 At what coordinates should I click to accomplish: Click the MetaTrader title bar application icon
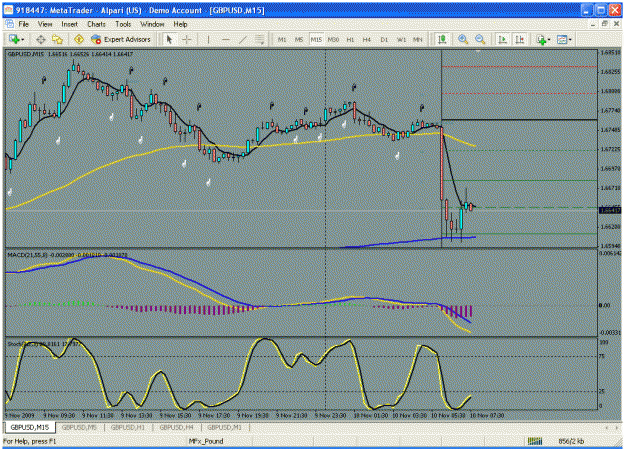click(8, 10)
